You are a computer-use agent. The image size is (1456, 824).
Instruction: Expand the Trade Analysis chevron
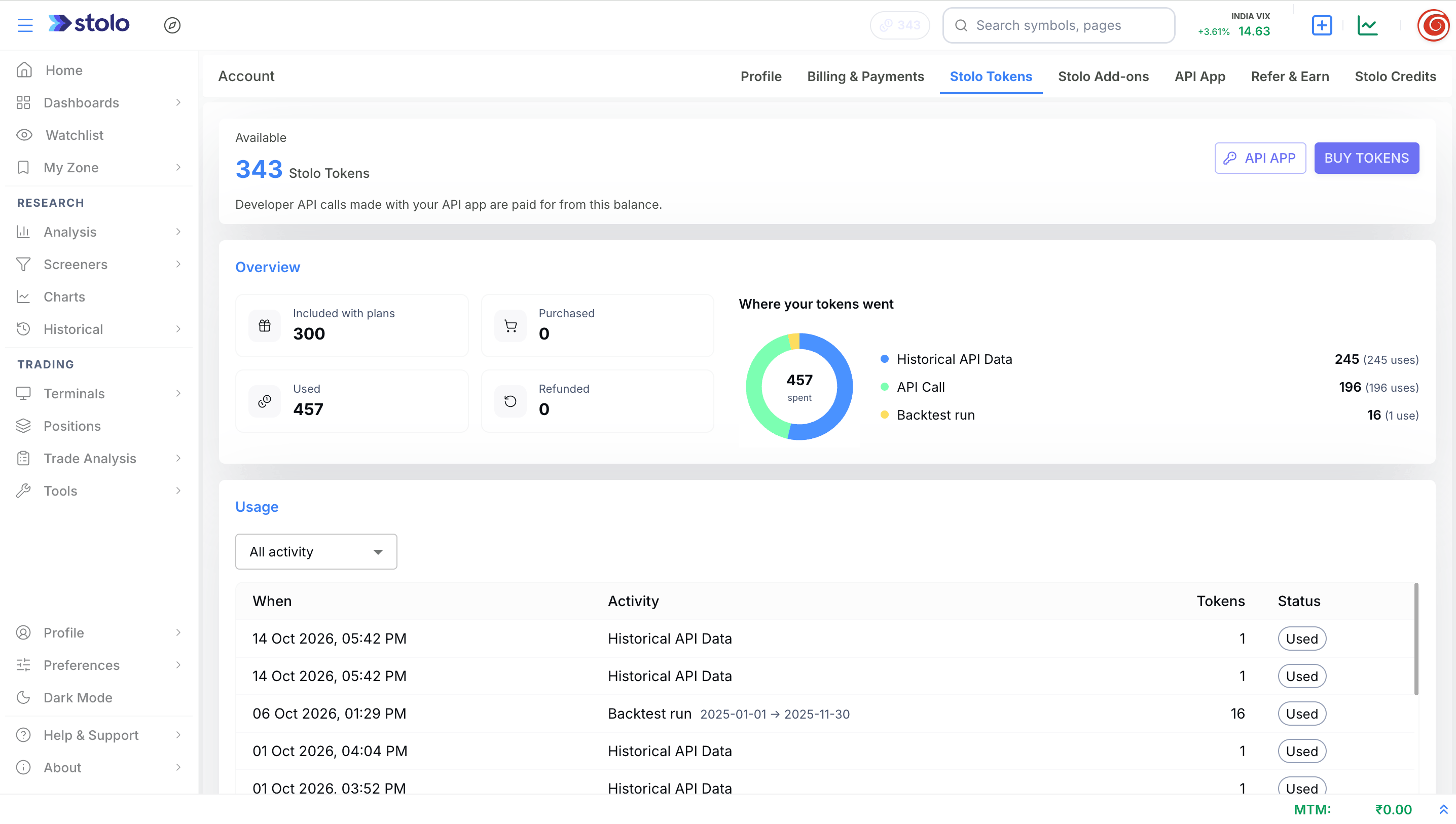[178, 459]
